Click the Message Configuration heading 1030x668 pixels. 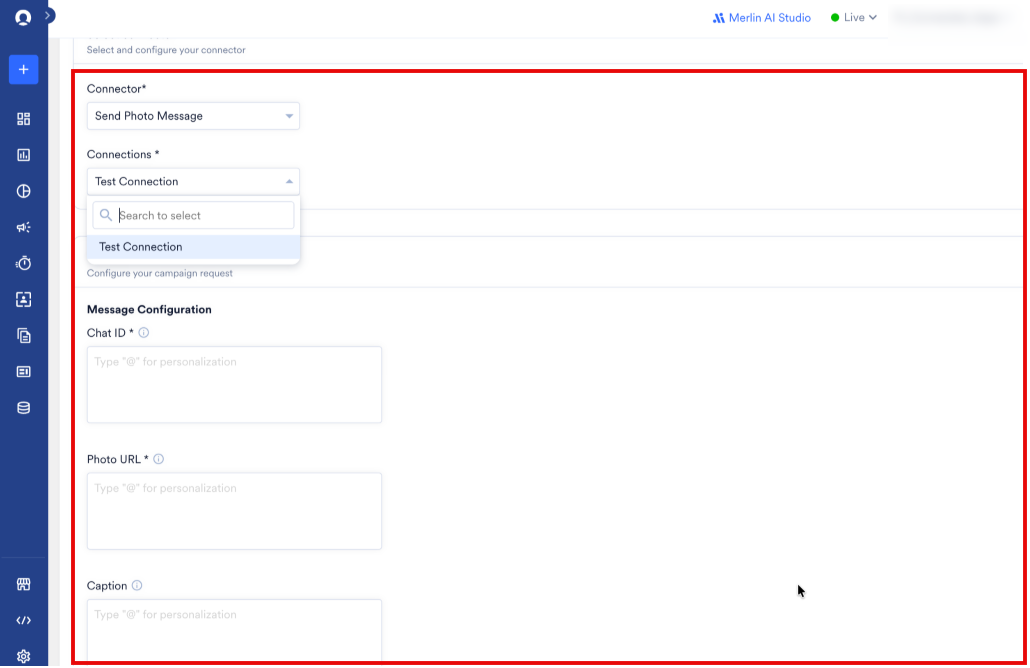149,309
